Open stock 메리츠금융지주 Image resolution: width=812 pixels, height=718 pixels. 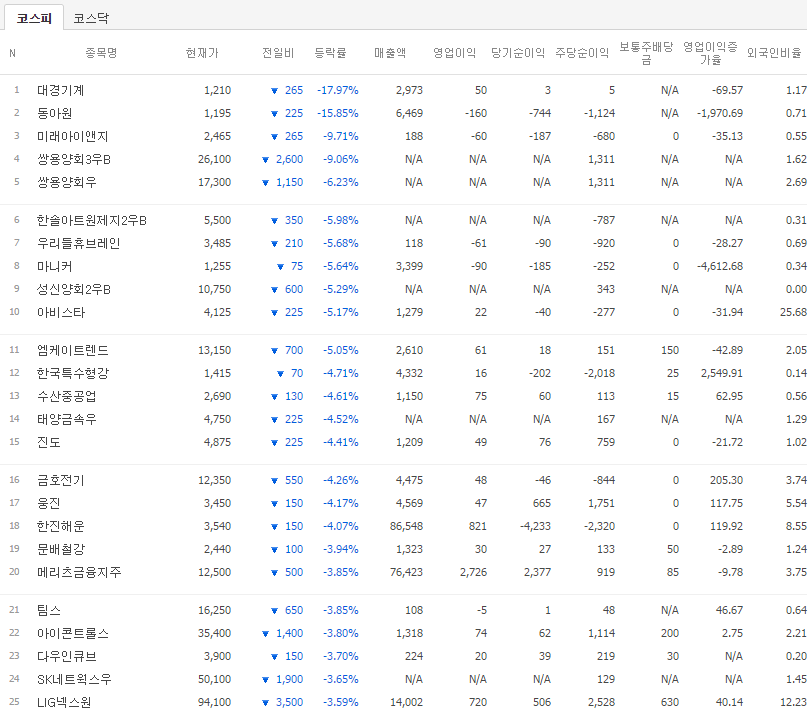[x=79, y=572]
